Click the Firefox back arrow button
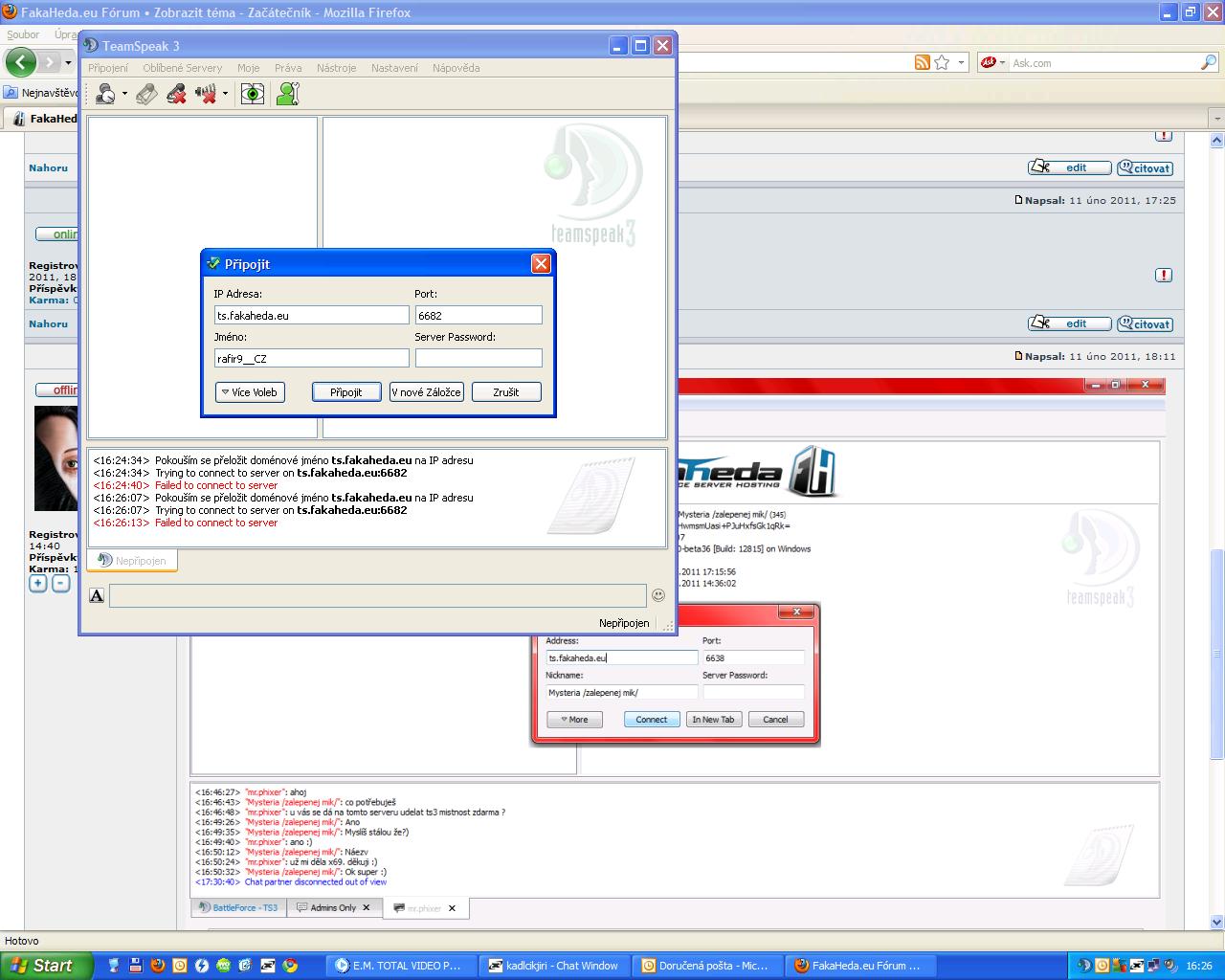The width and height of the screenshot is (1225, 980). click(x=21, y=62)
